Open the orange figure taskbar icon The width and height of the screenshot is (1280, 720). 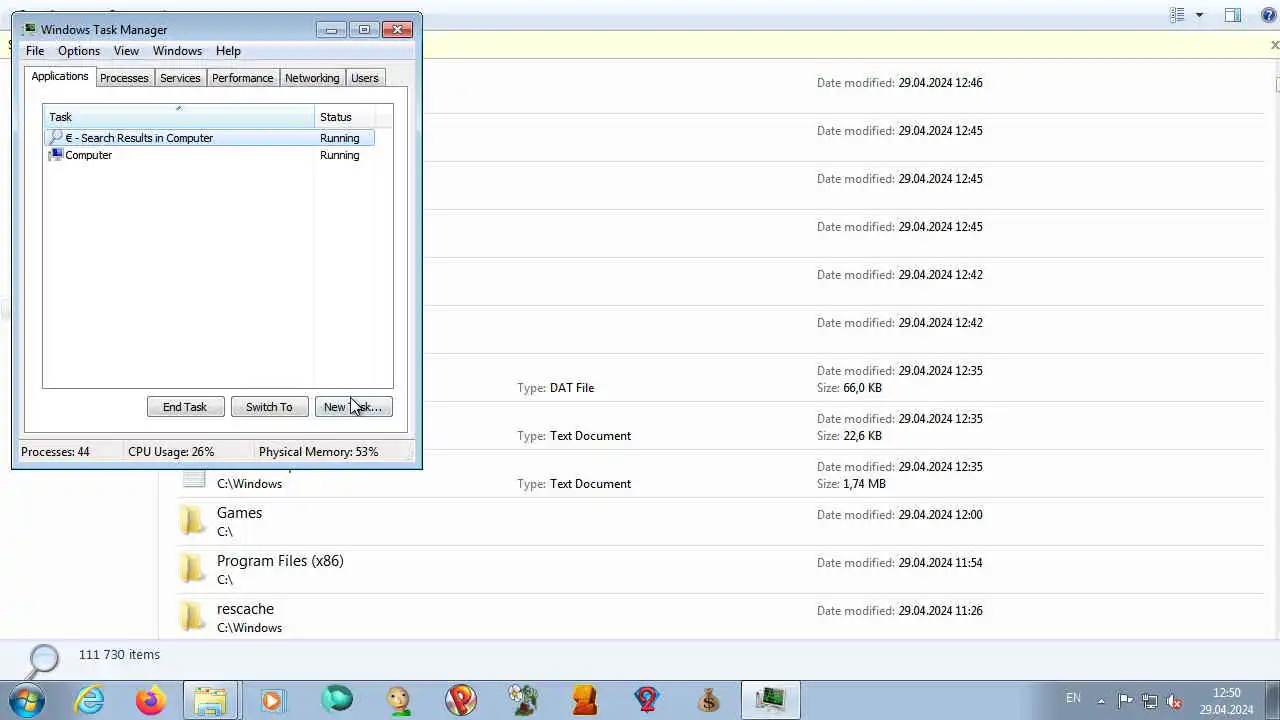[585, 700]
